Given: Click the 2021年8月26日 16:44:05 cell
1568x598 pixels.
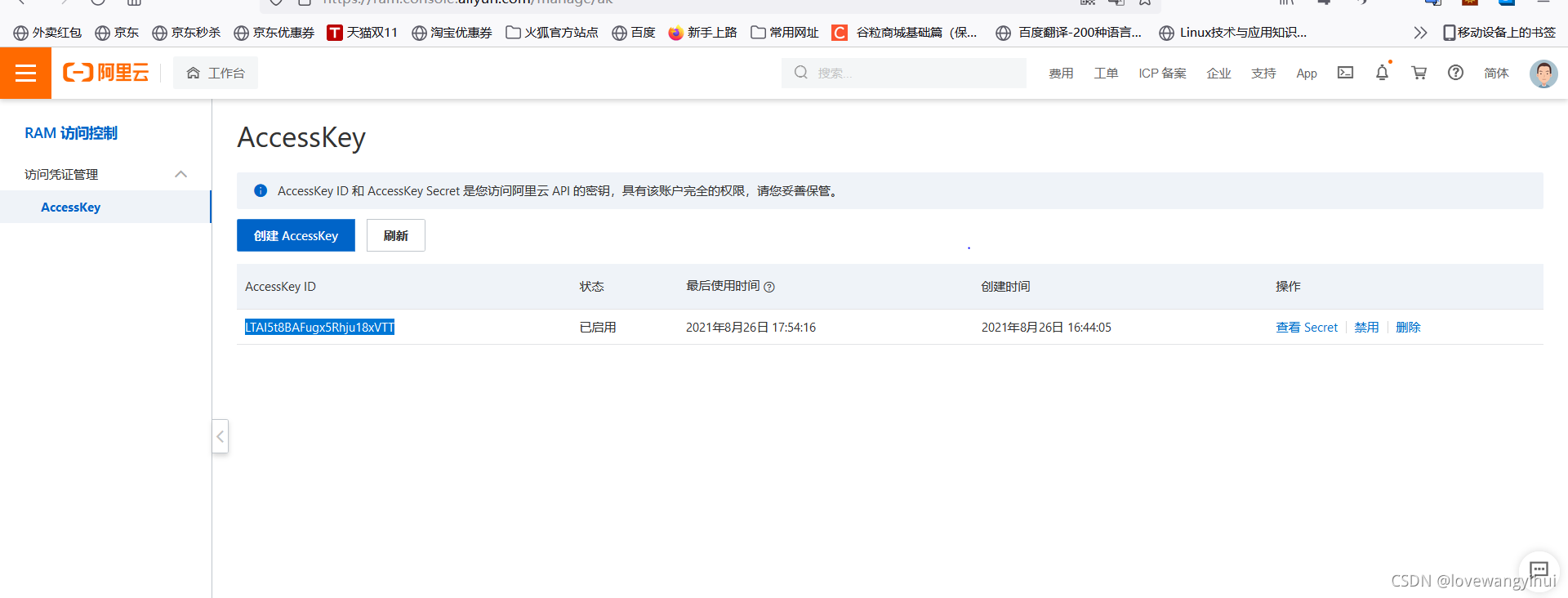Looking at the screenshot, I should click(1046, 327).
